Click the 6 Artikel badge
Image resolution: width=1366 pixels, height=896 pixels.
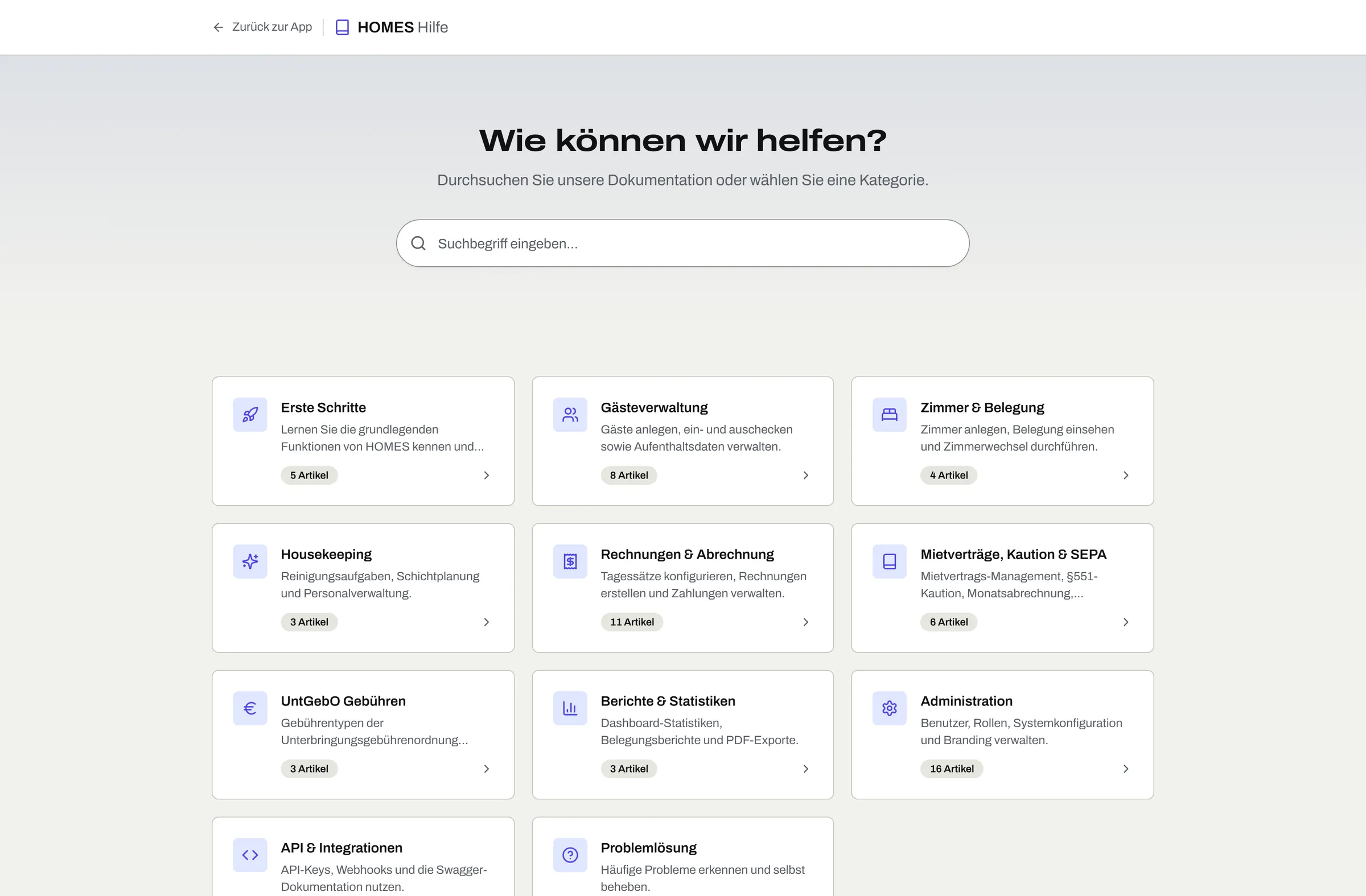tap(948, 622)
